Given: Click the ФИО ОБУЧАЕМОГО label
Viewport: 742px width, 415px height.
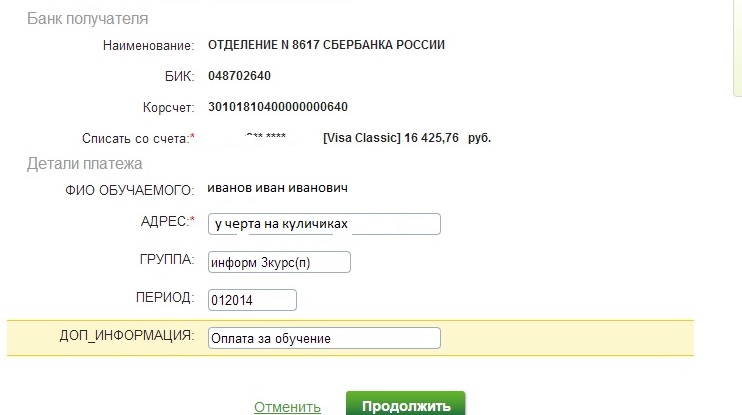Looking at the screenshot, I should [x=130, y=191].
